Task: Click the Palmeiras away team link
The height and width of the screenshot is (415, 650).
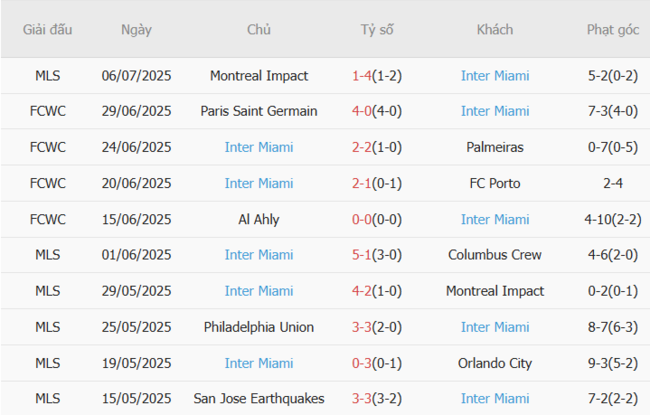Action: 495,147
